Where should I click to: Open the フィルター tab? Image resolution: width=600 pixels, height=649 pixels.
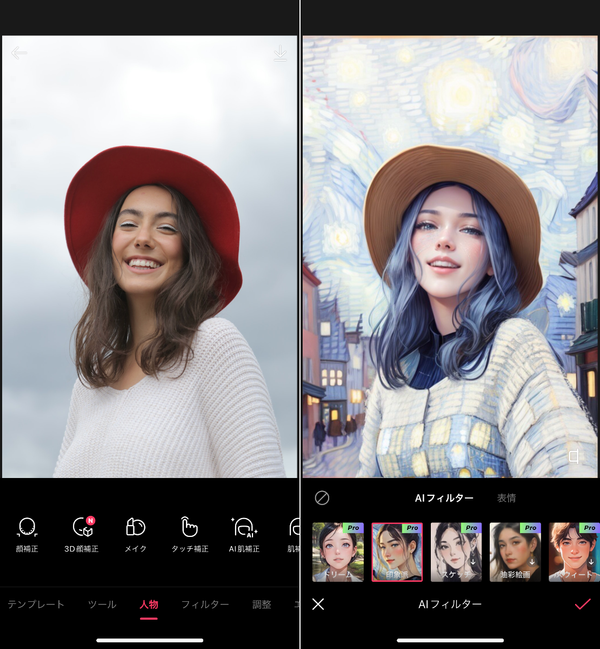pos(205,604)
